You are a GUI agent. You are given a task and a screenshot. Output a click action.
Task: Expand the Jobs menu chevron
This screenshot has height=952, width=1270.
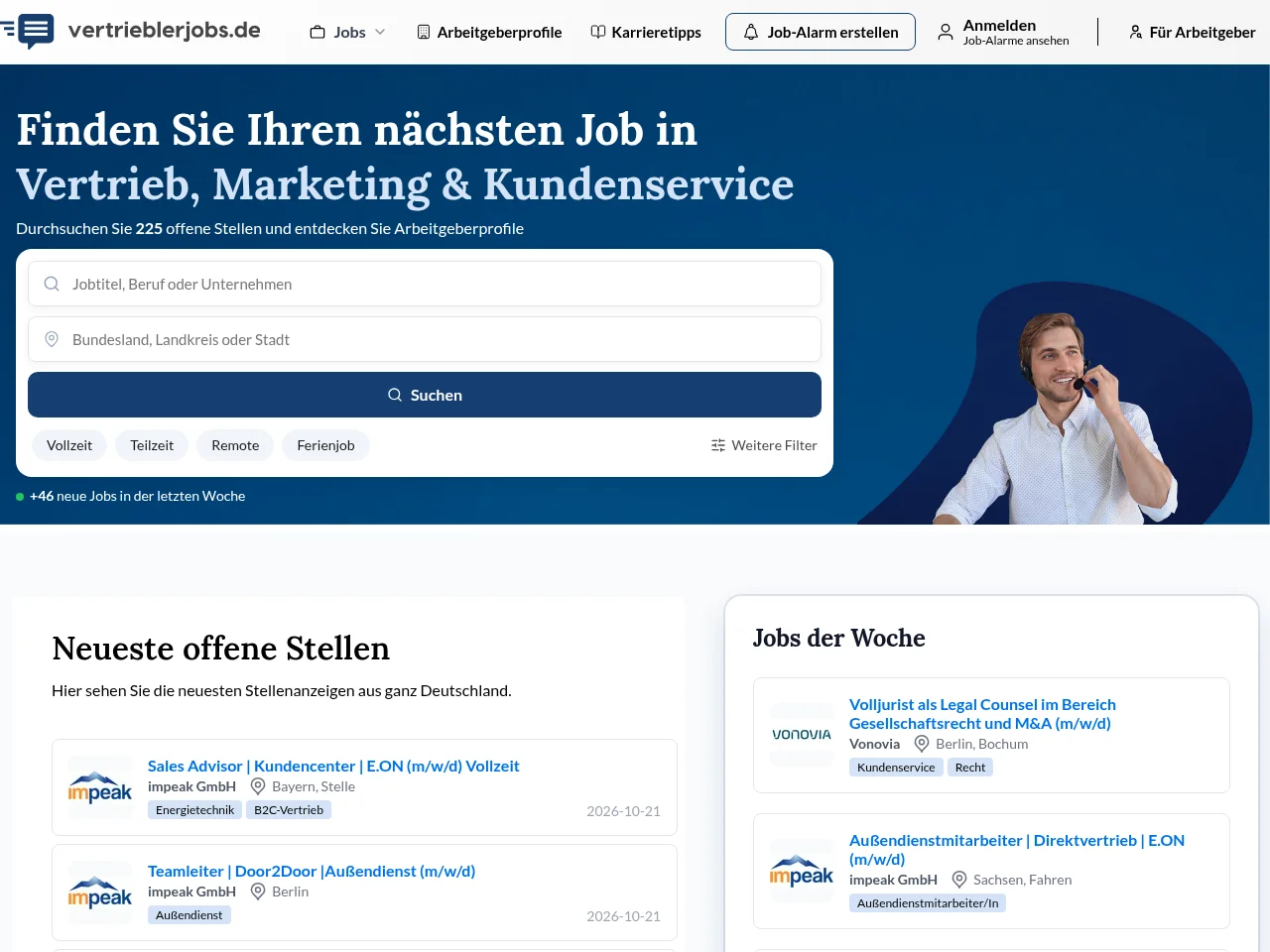click(x=380, y=32)
